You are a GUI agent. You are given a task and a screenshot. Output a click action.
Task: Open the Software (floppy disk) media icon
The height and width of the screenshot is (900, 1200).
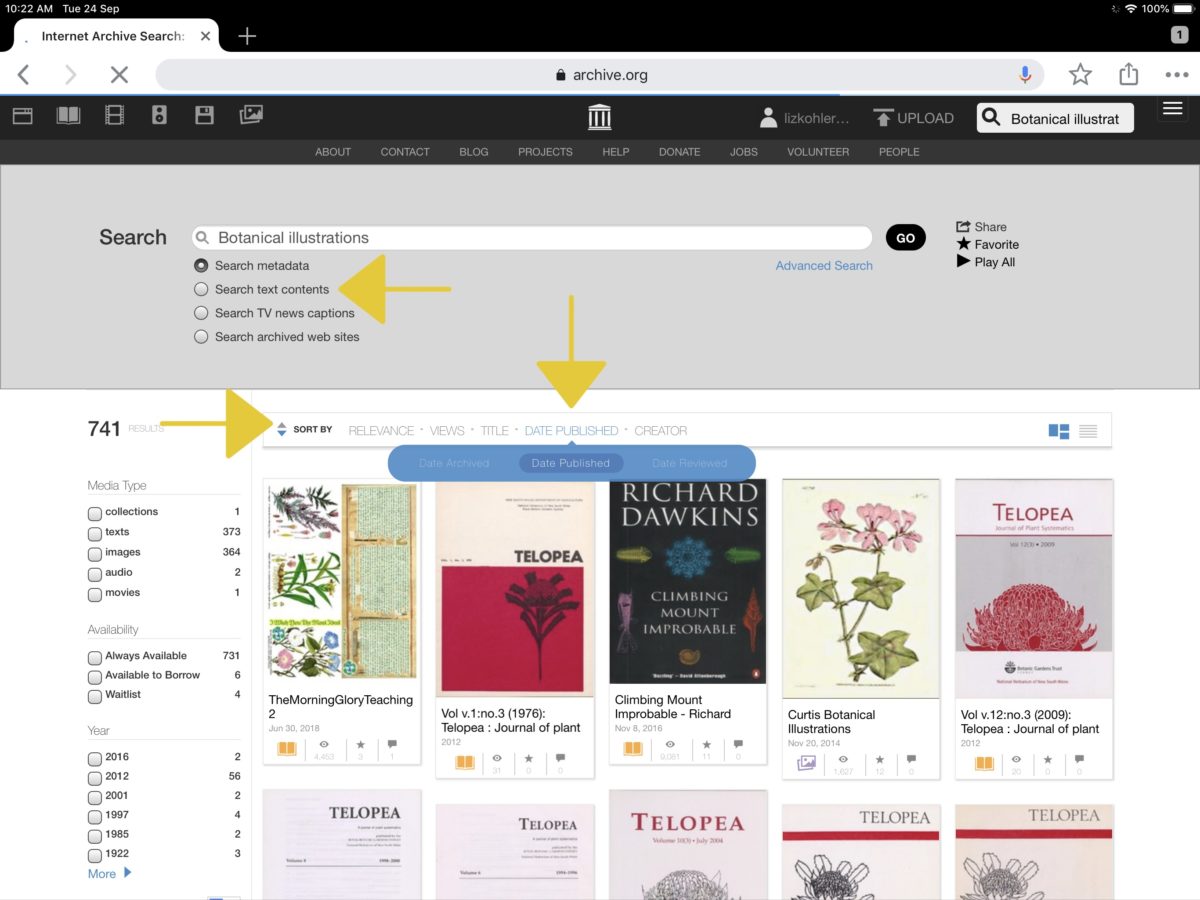pos(204,116)
